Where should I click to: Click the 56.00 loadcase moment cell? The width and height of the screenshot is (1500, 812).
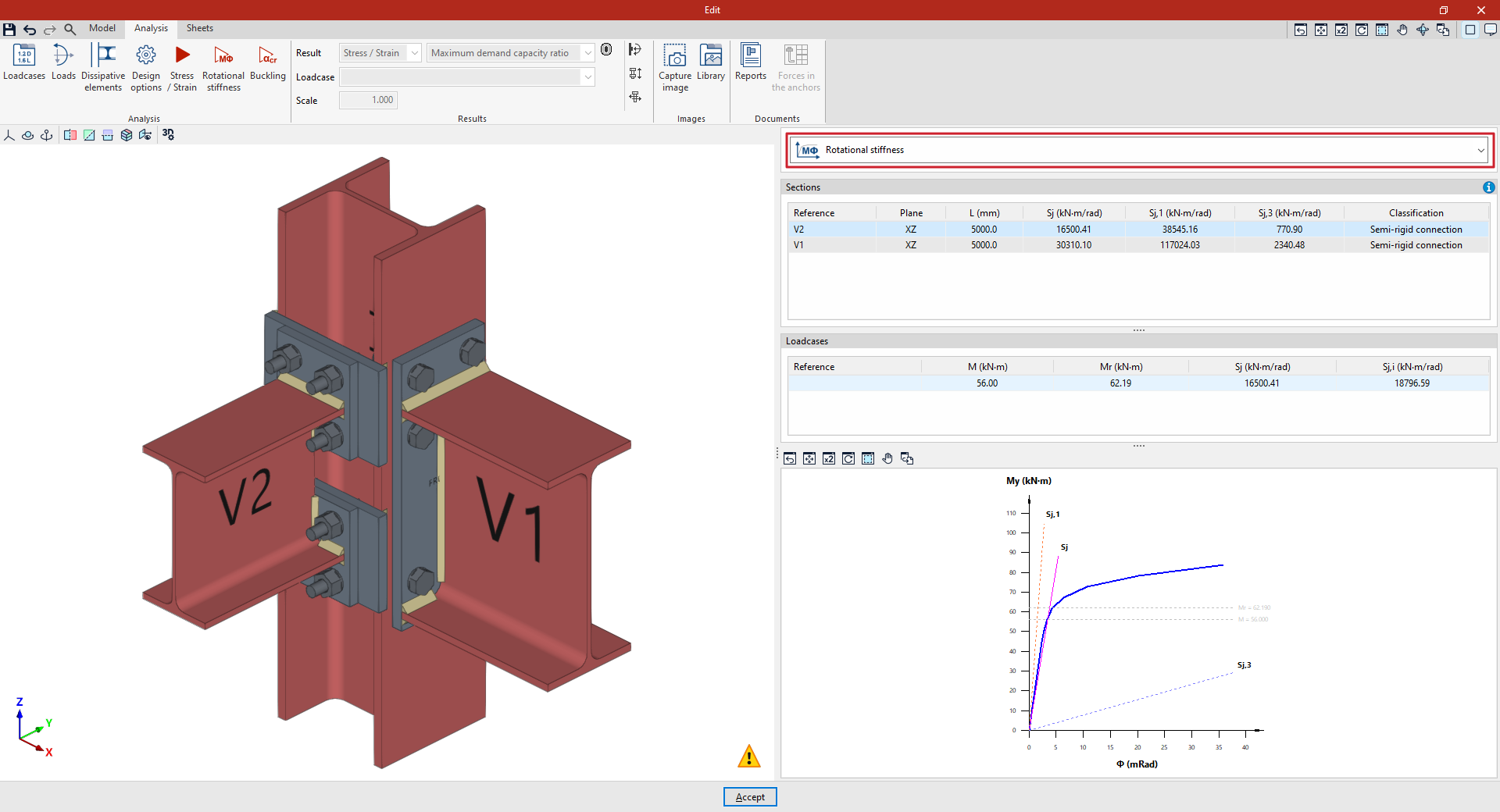pyautogui.click(x=987, y=383)
